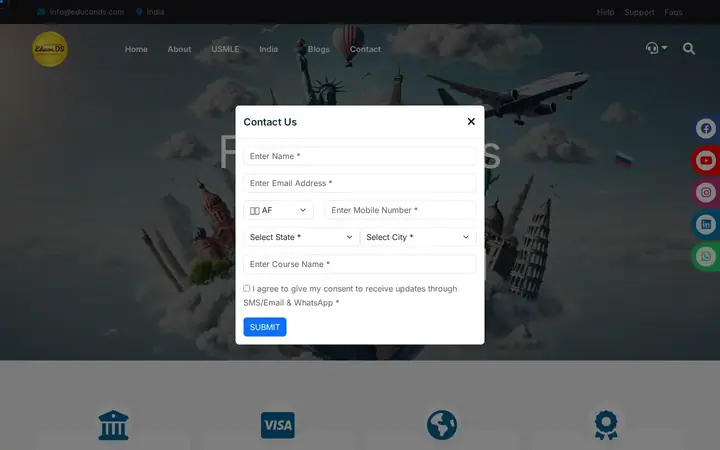Open the Faqs link
Screen dimensions: 720x450
673,12
